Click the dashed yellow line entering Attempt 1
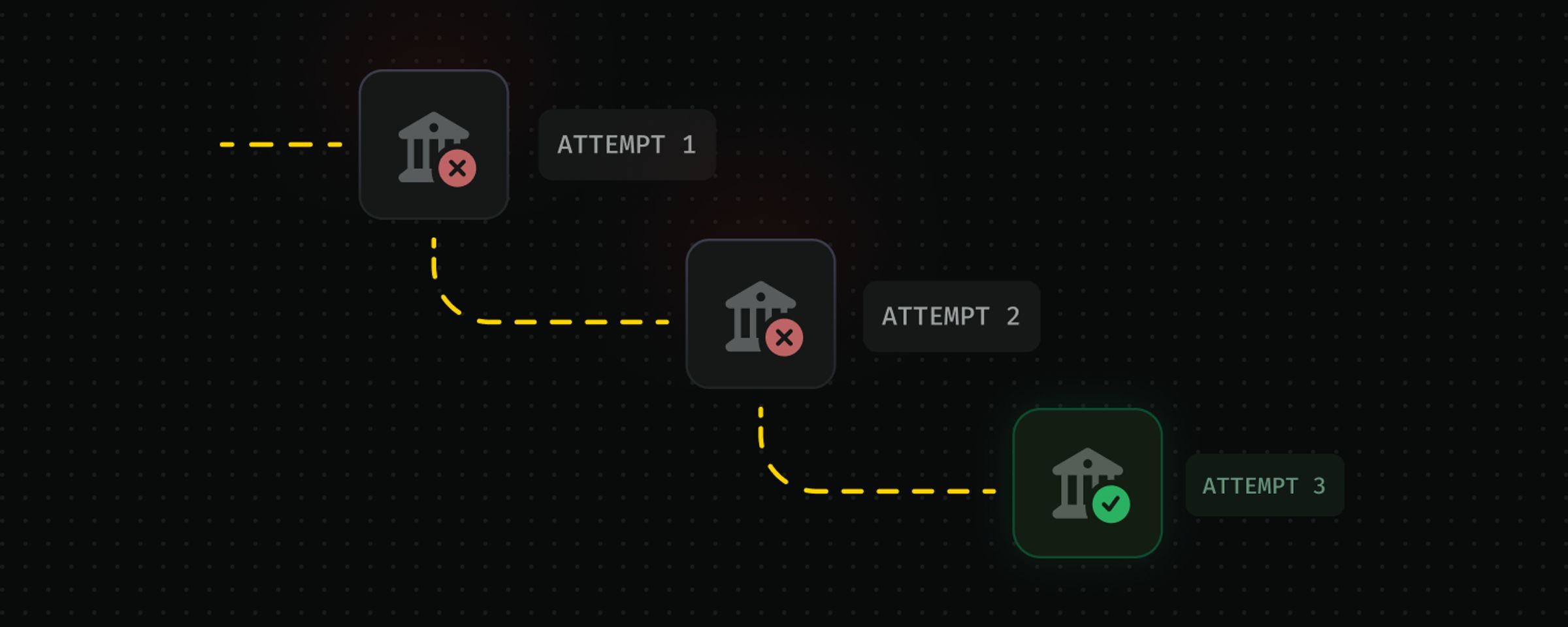This screenshot has width=1568, height=627. click(x=281, y=144)
